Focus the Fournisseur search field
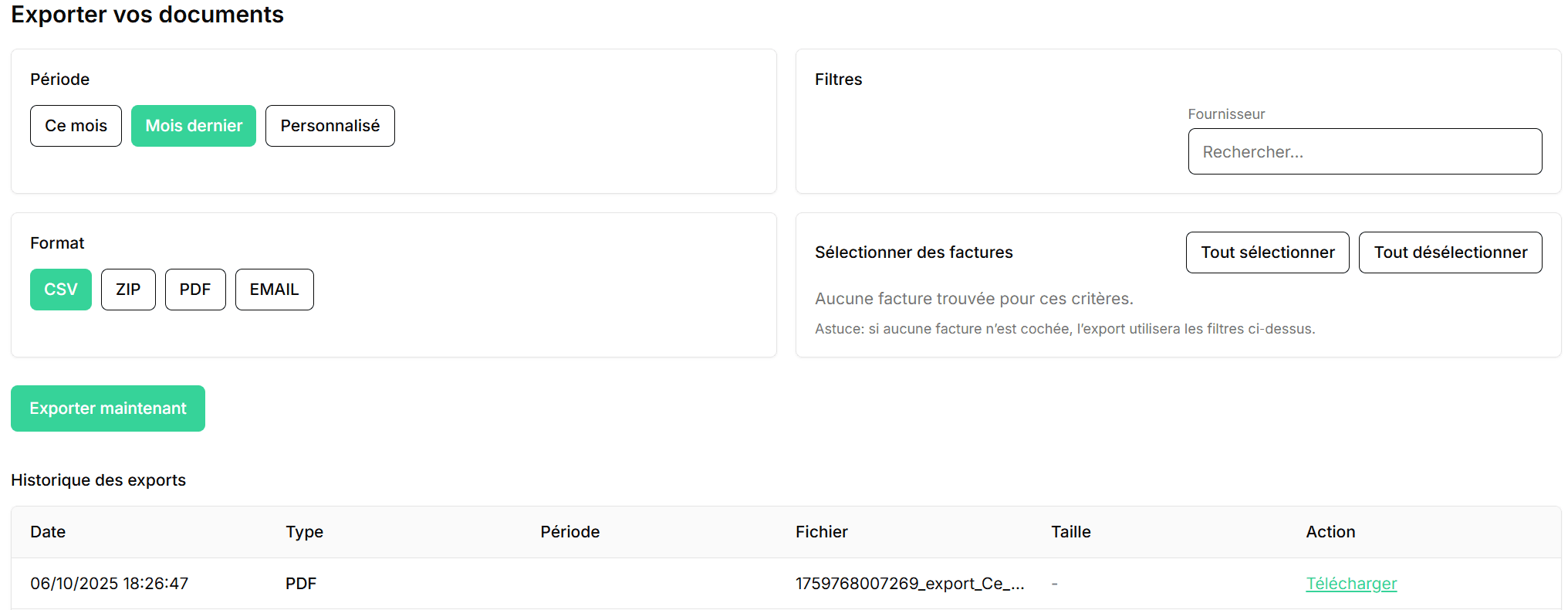1568x610 pixels. (1365, 151)
